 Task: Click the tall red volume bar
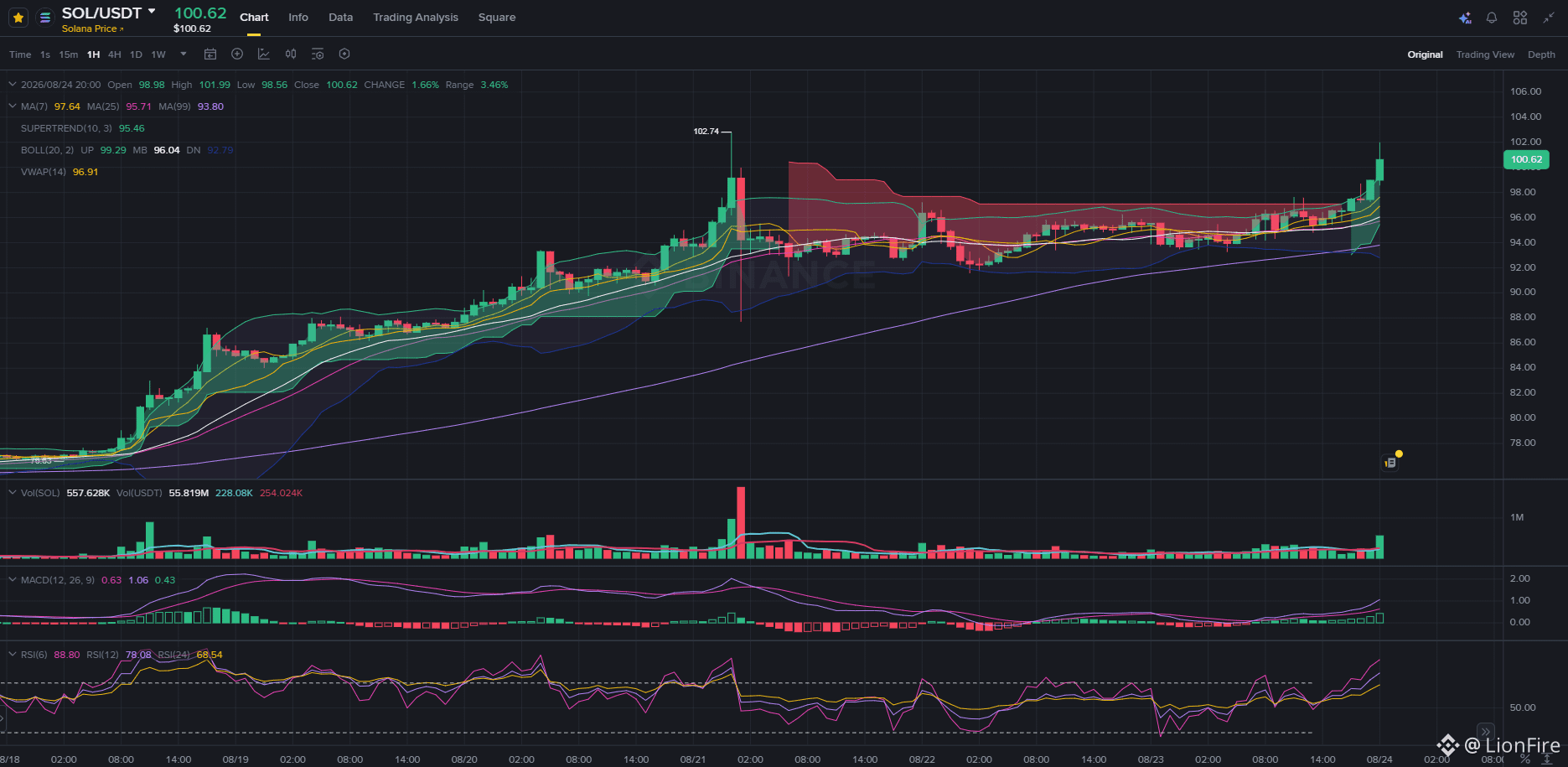tap(741, 522)
